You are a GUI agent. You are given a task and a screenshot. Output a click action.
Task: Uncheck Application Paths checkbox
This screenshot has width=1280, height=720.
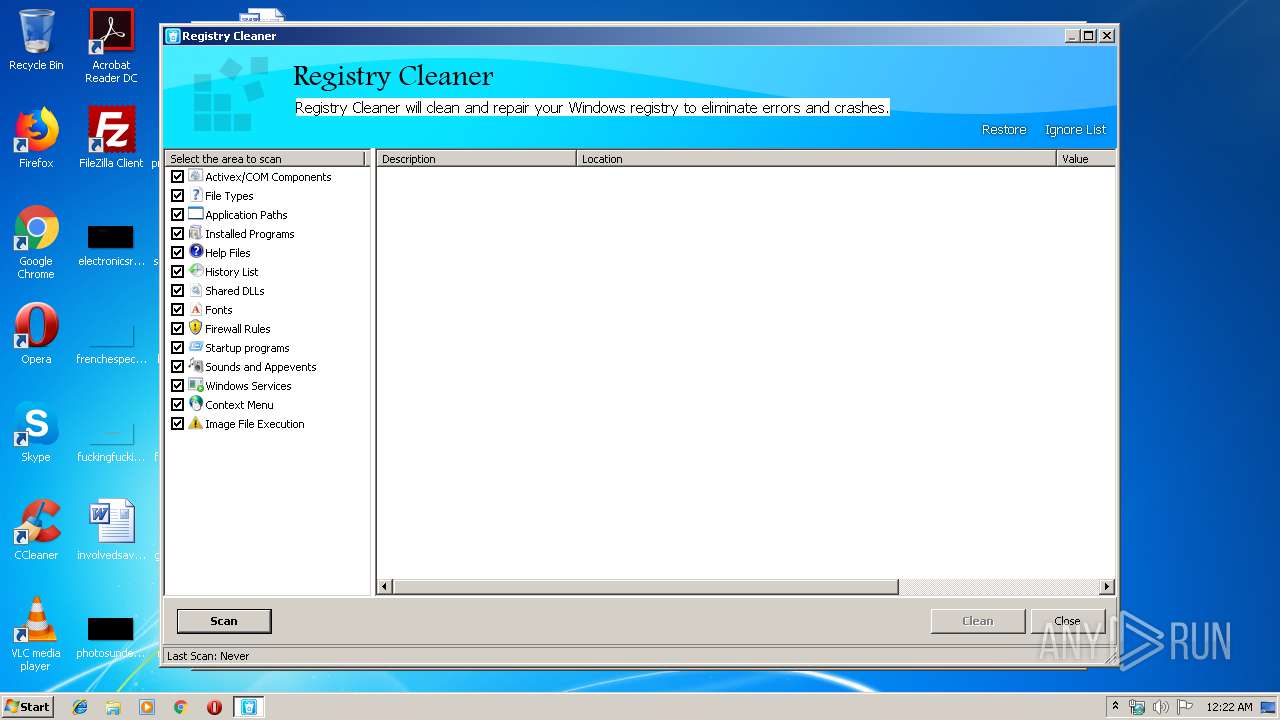(177, 214)
